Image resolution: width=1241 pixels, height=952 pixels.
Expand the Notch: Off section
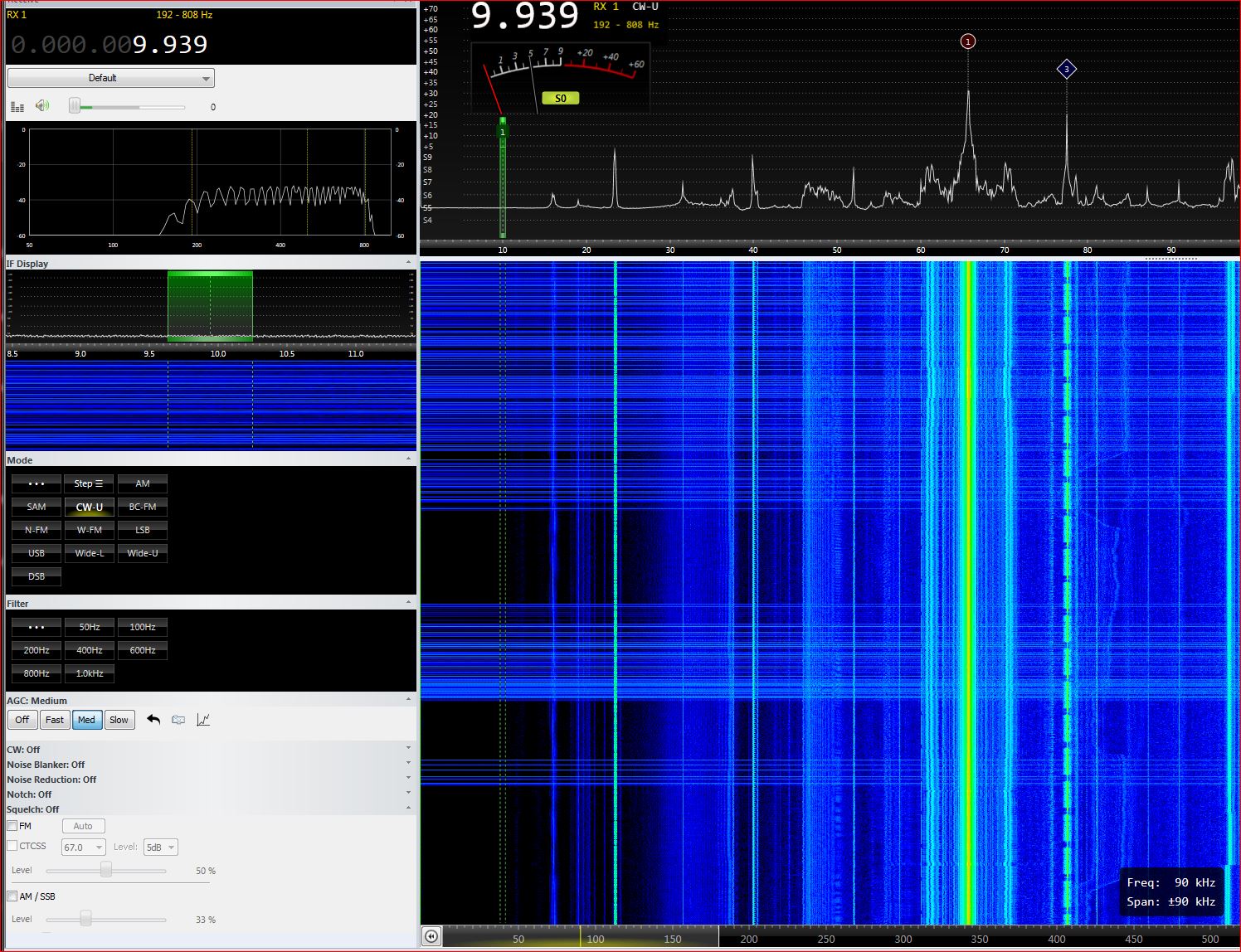pyautogui.click(x=408, y=794)
